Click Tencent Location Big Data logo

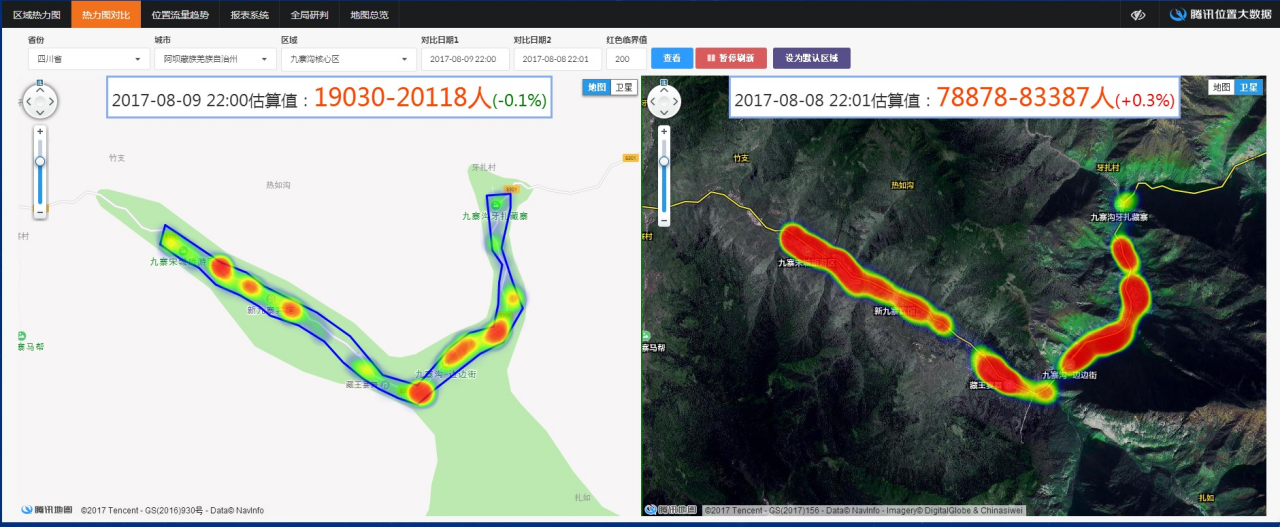[1221, 15]
